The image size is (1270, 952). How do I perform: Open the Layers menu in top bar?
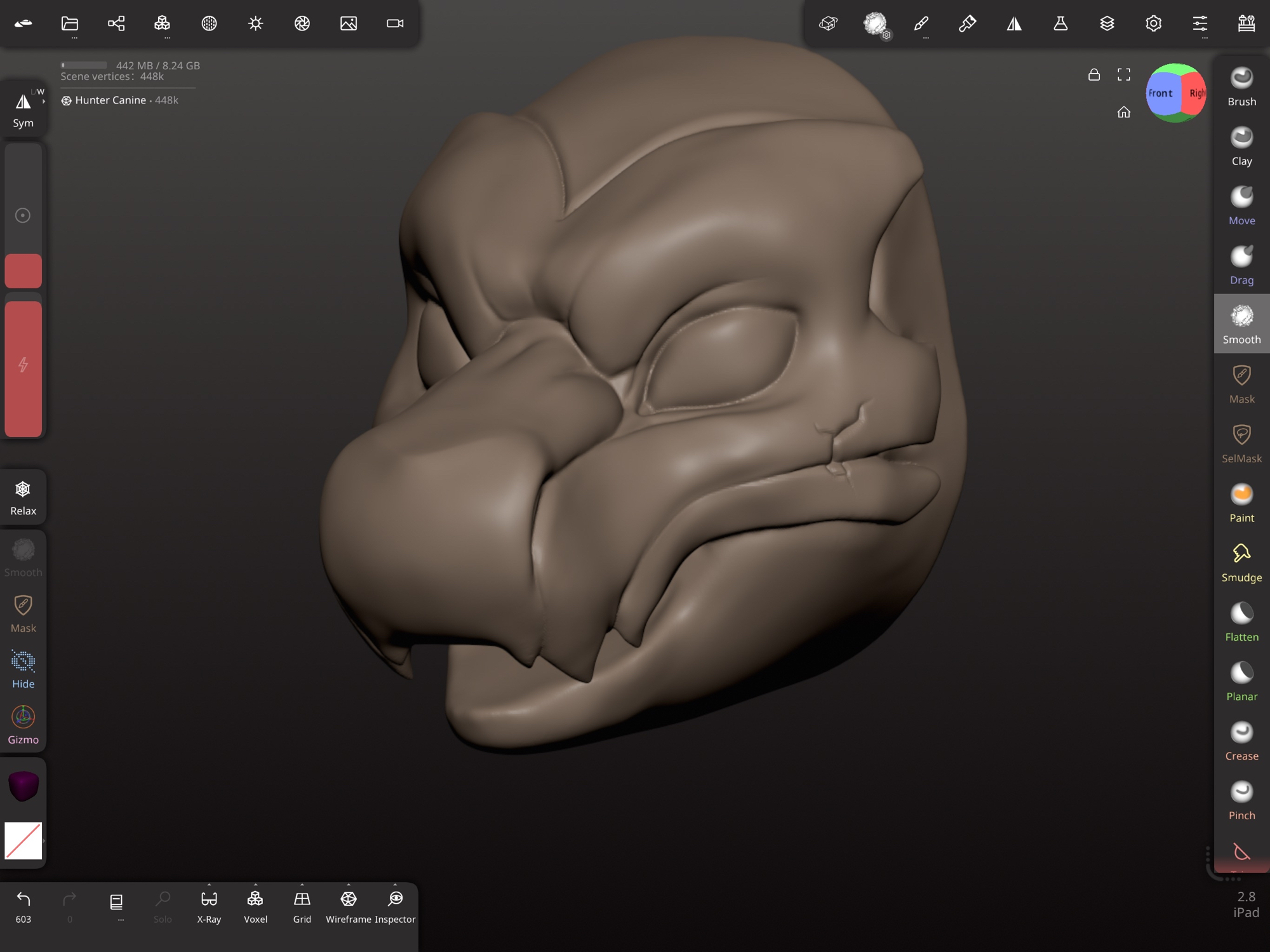click(1107, 23)
